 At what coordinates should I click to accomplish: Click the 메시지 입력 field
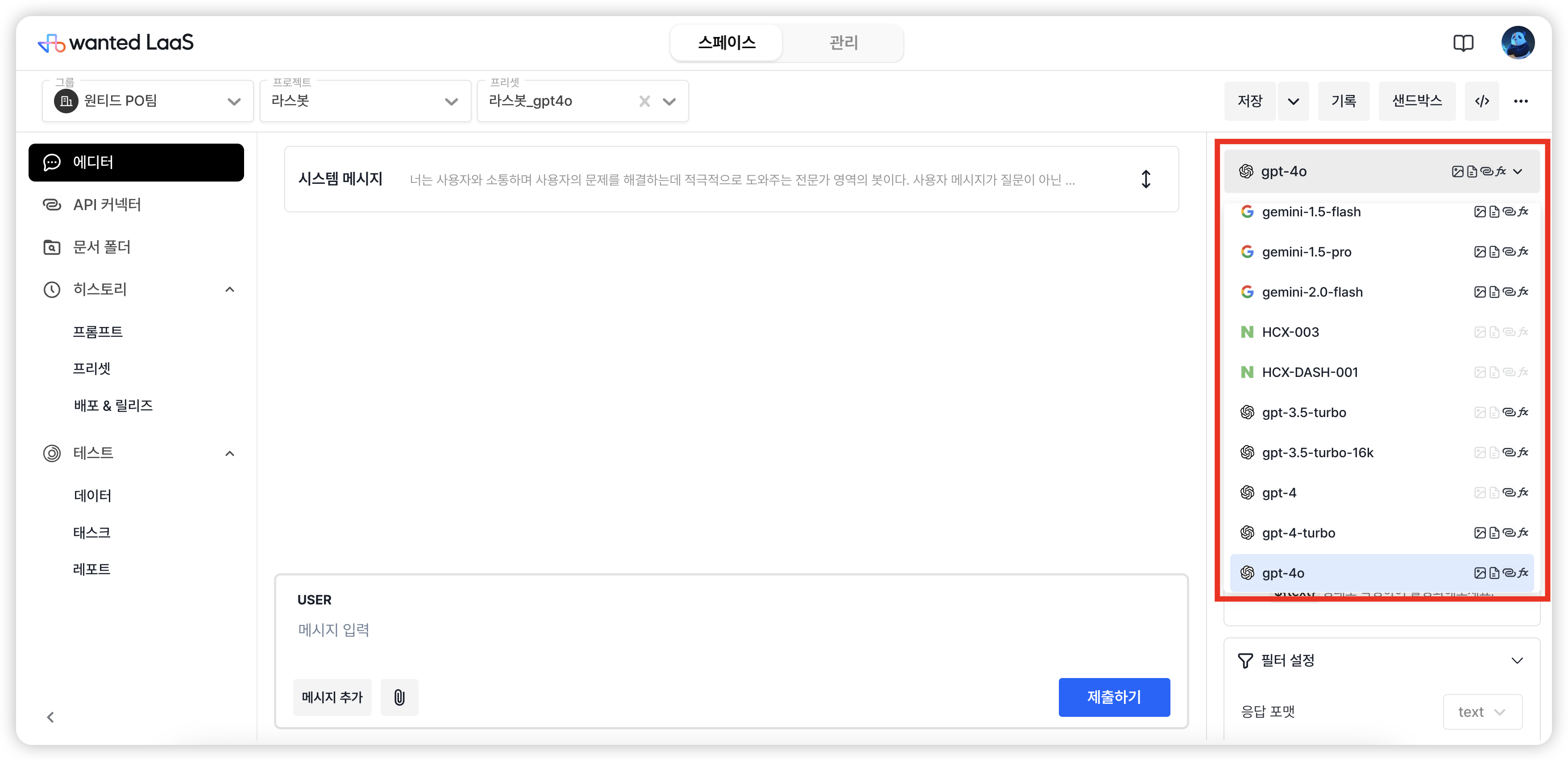730,630
